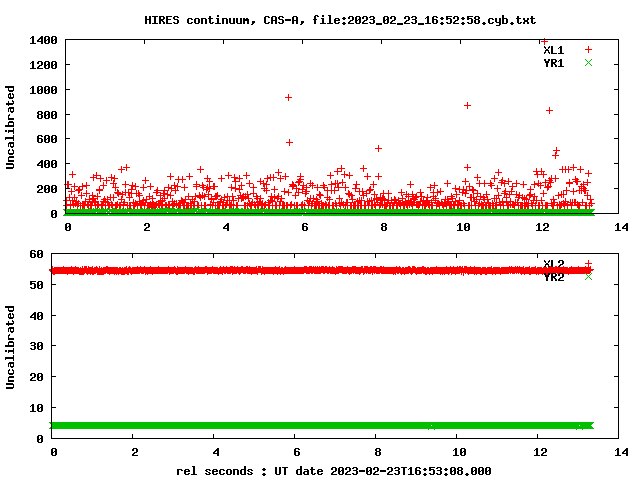Click the green cross marker beside YR1

pyautogui.click(x=588, y=62)
